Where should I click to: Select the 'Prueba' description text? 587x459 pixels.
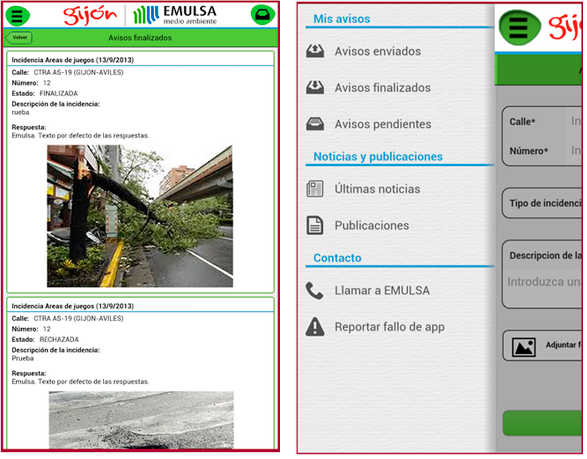click(22, 359)
